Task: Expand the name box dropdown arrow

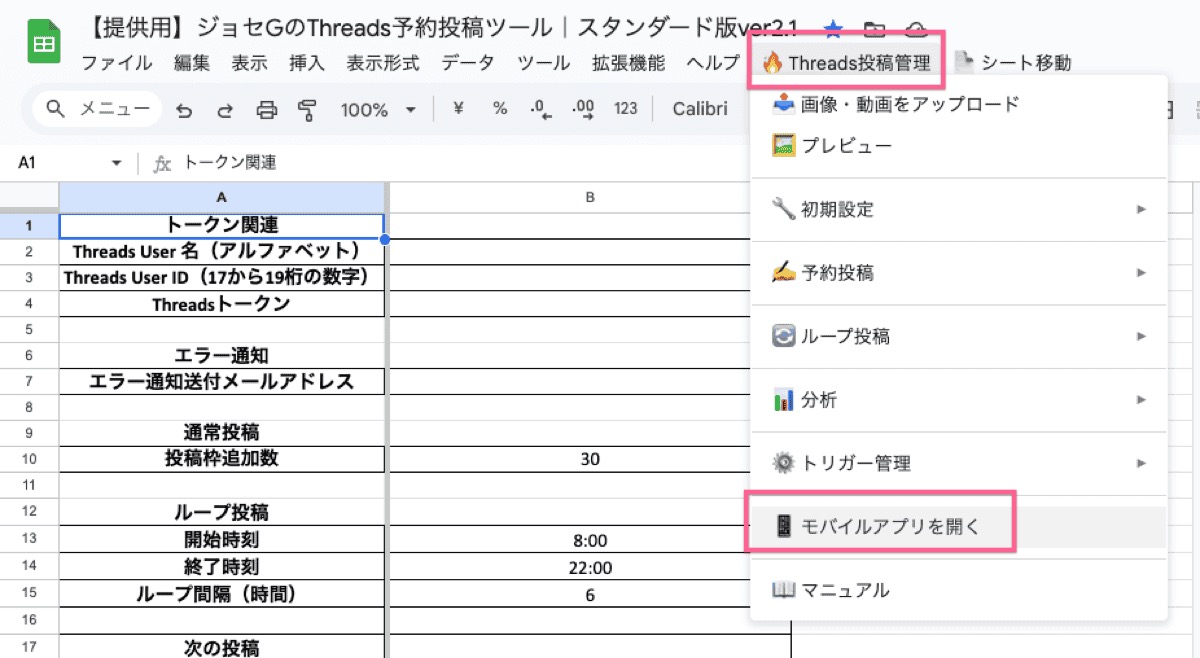Action: point(116,162)
